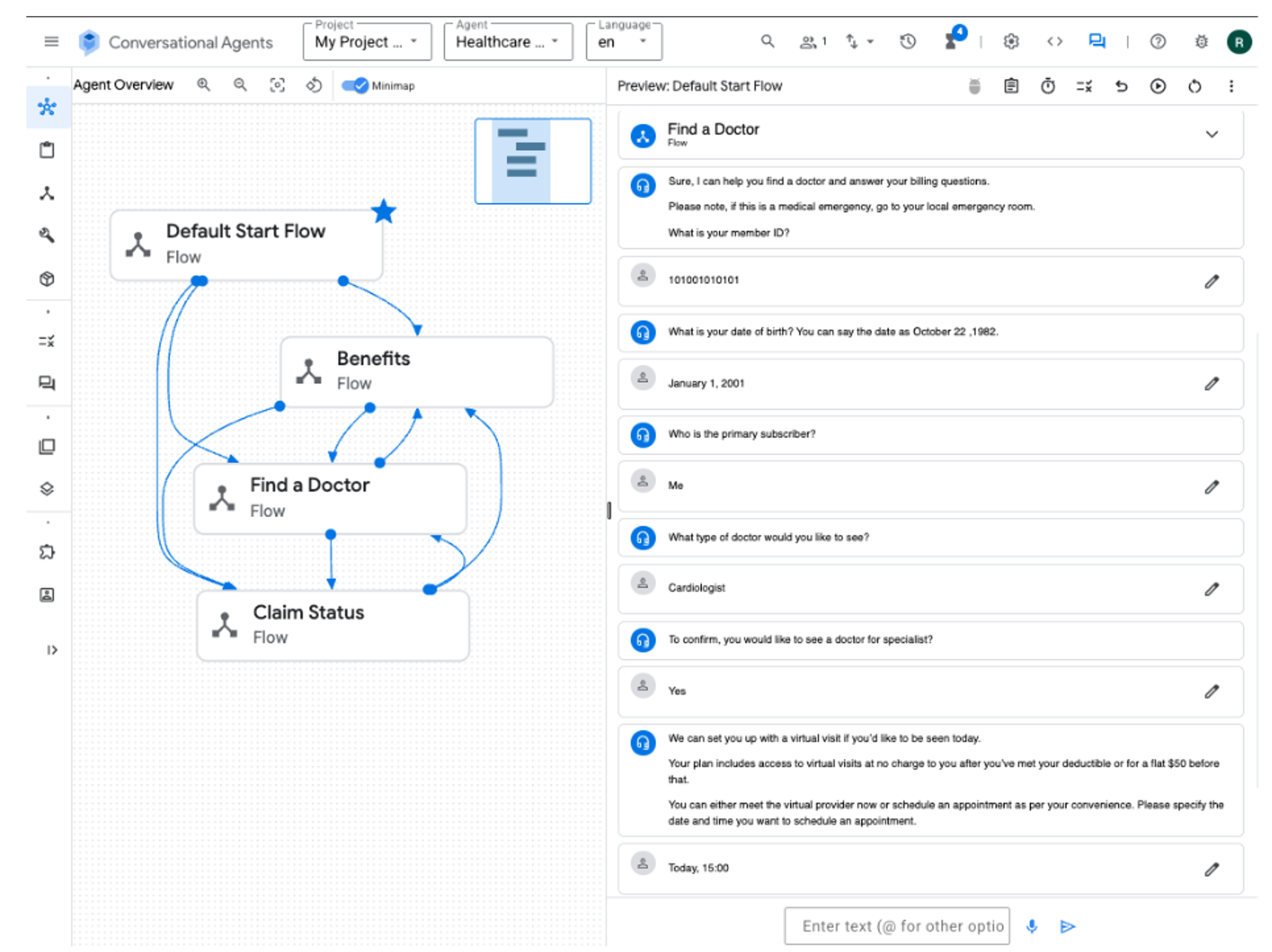Click the preview stopwatch timer icon

coord(1047,86)
